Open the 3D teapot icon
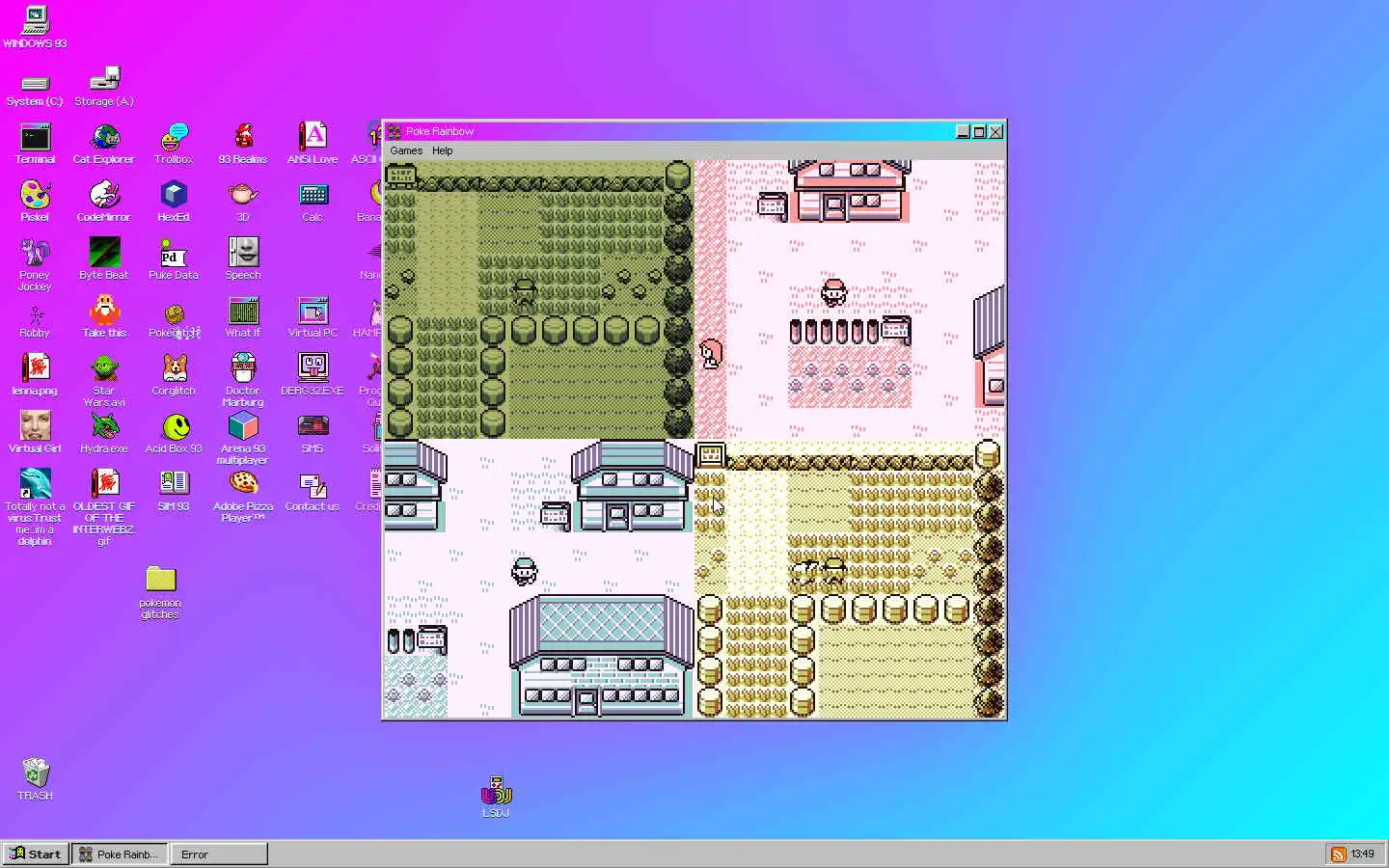This screenshot has width=1389, height=868. 243,203
